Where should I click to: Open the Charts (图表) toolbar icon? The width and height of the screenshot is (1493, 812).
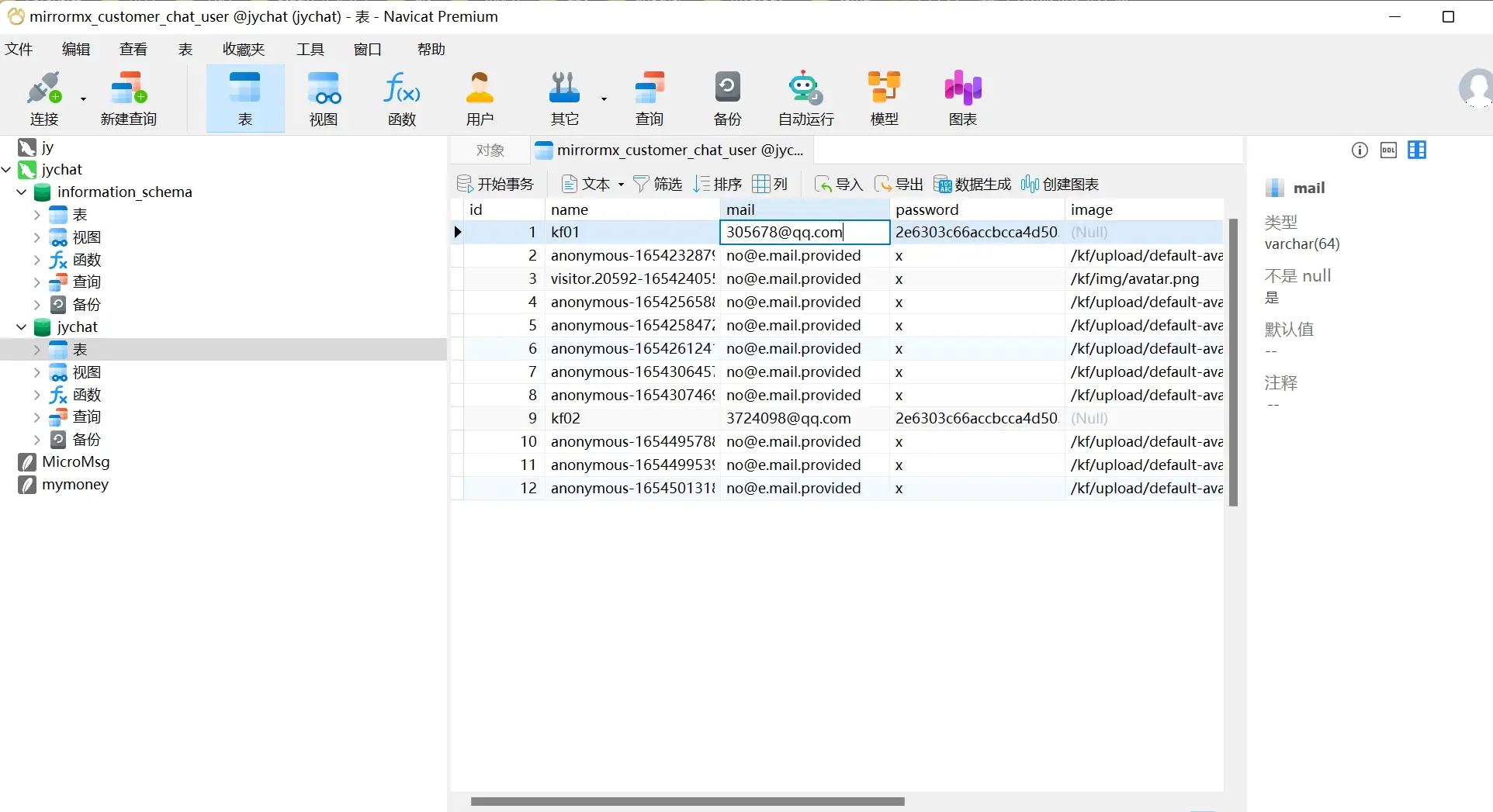[x=962, y=98]
